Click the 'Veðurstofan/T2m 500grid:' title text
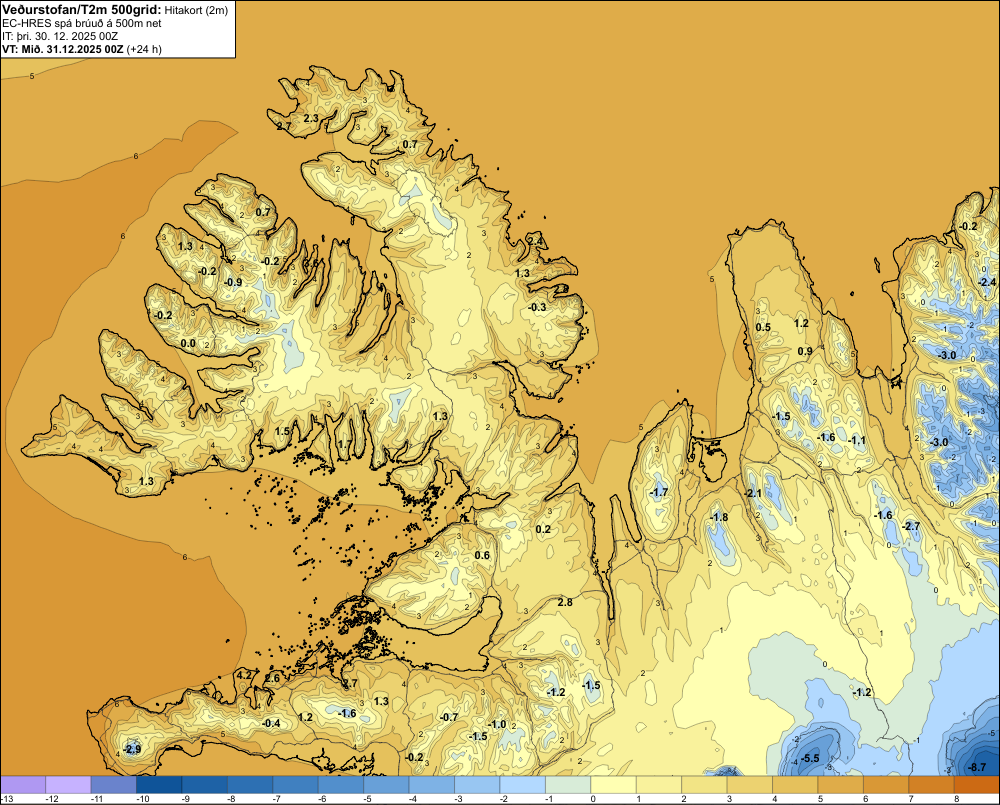The width and height of the screenshot is (1000, 805). (82, 9)
